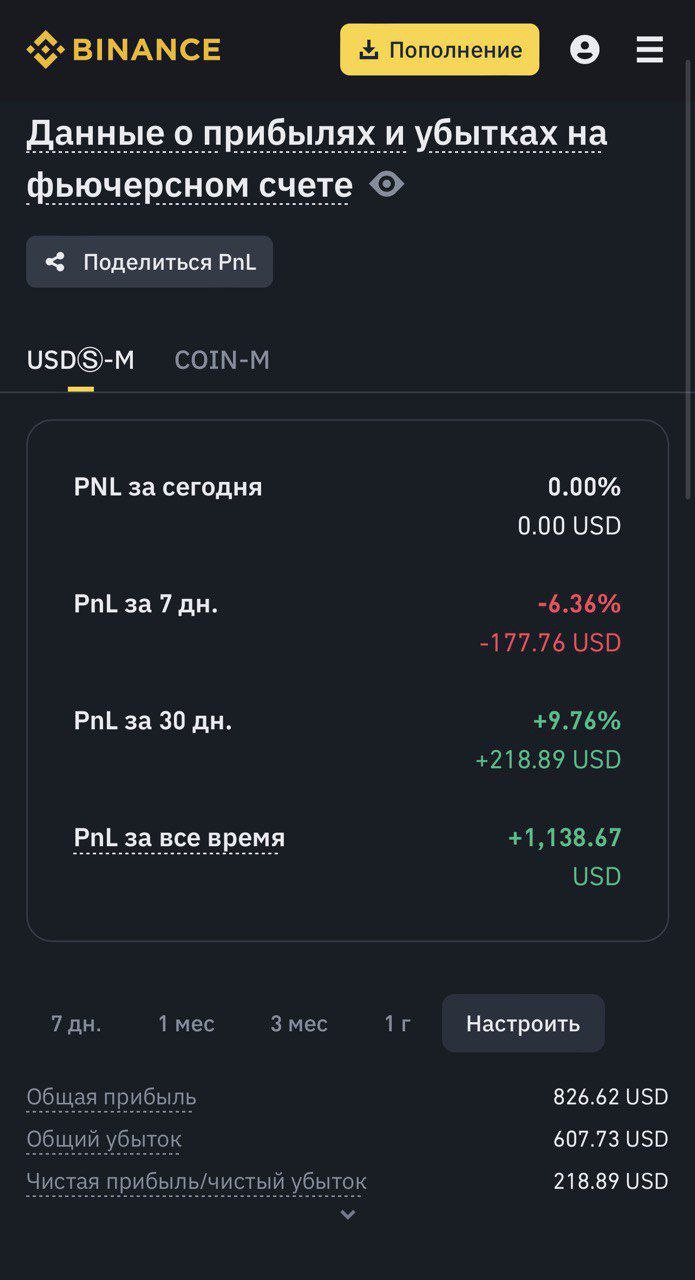Click the Общий убыток label
Viewport: 695px width, 1280px height.
tap(104, 1139)
